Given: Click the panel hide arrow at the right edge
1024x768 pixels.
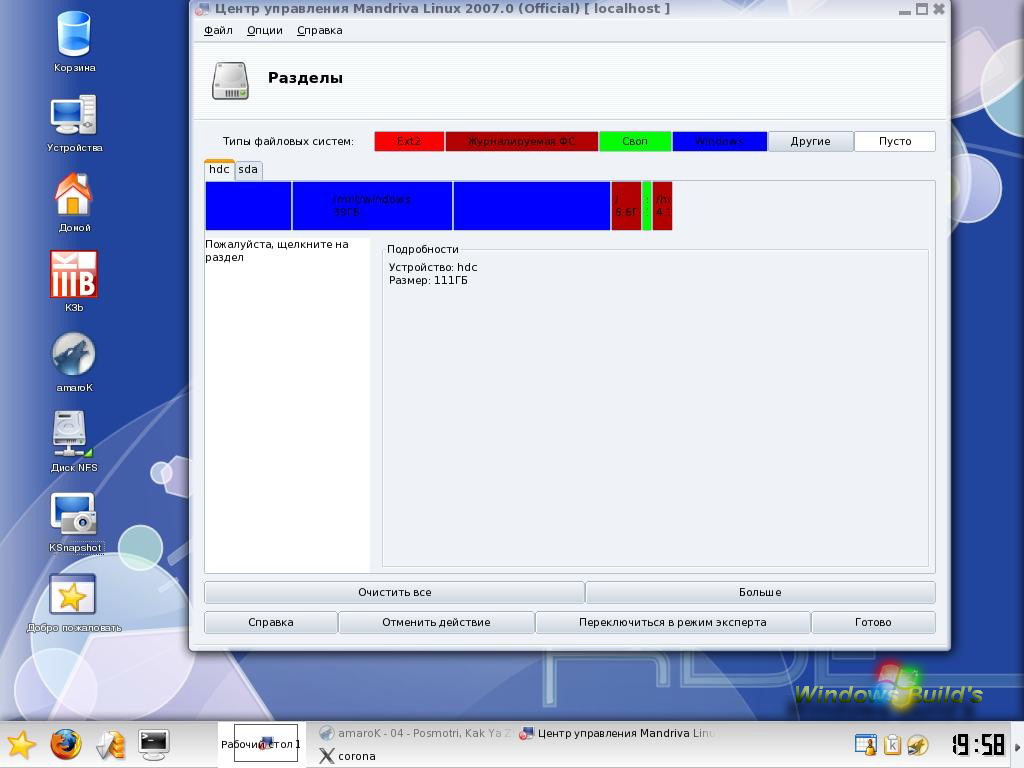Looking at the screenshot, I should [1017, 746].
